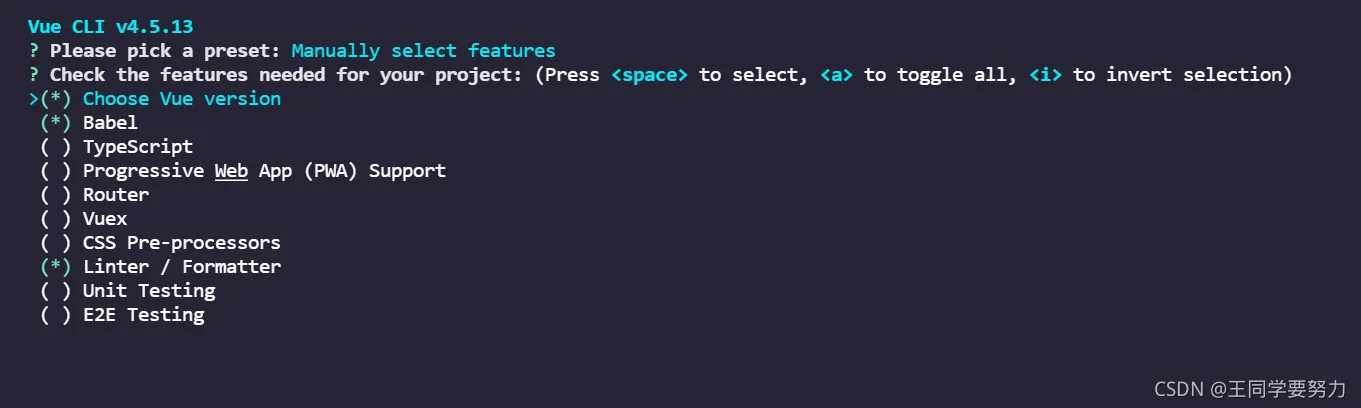1361x408 pixels.
Task: Click the Router option label
Action: [x=116, y=195]
